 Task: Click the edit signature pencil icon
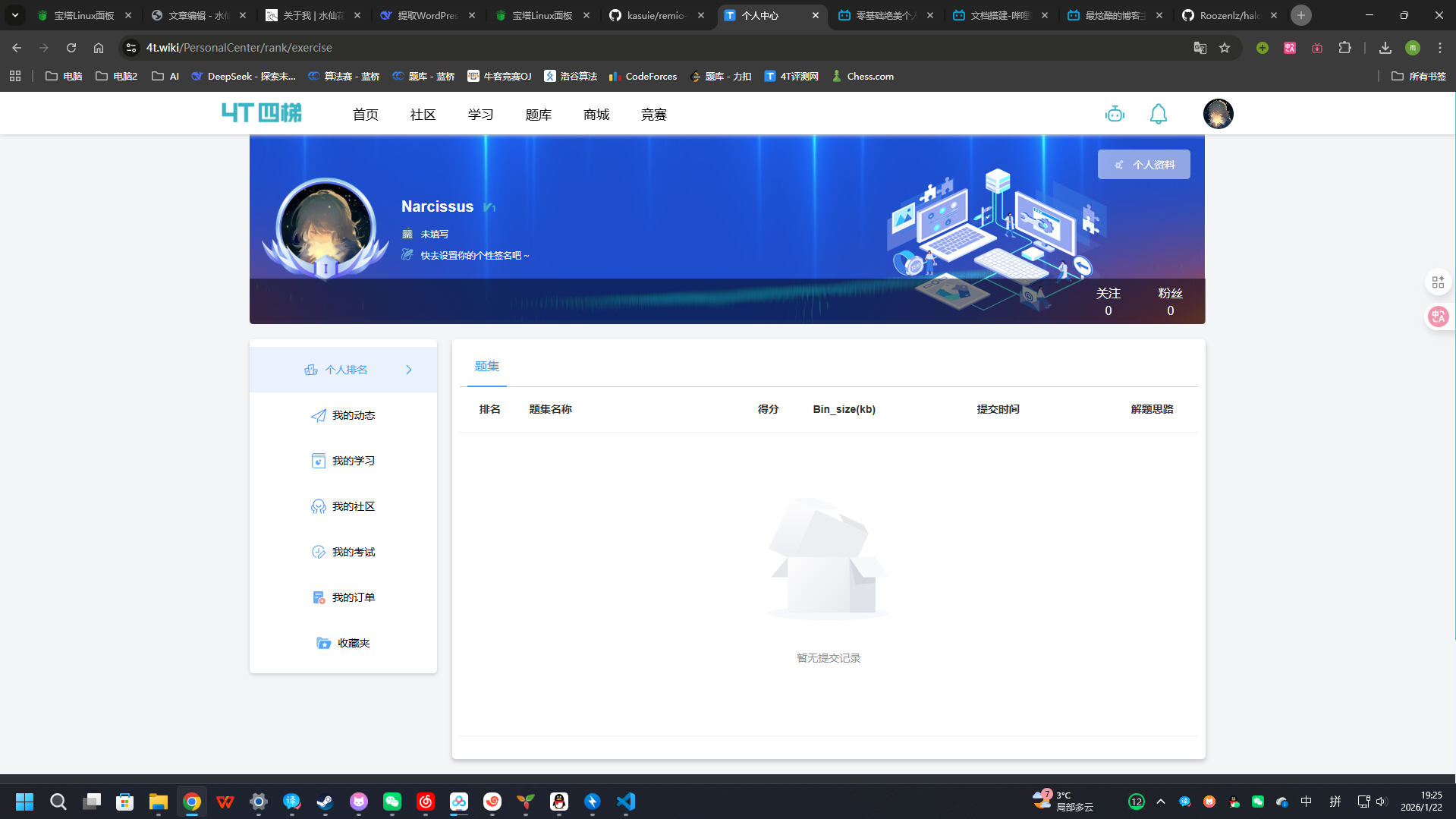tap(407, 255)
